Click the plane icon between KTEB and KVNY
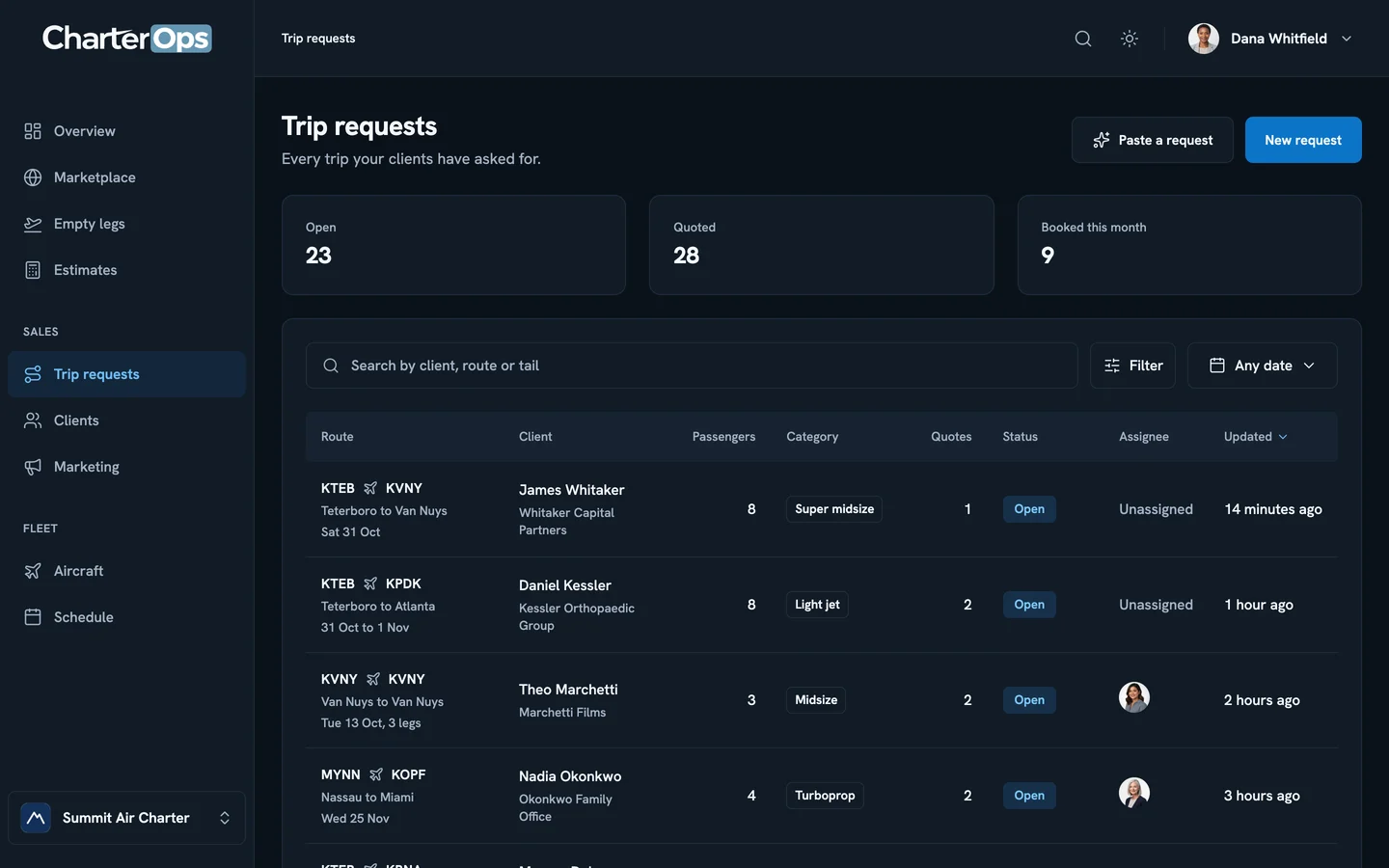Image resolution: width=1389 pixels, height=868 pixels. tap(370, 488)
